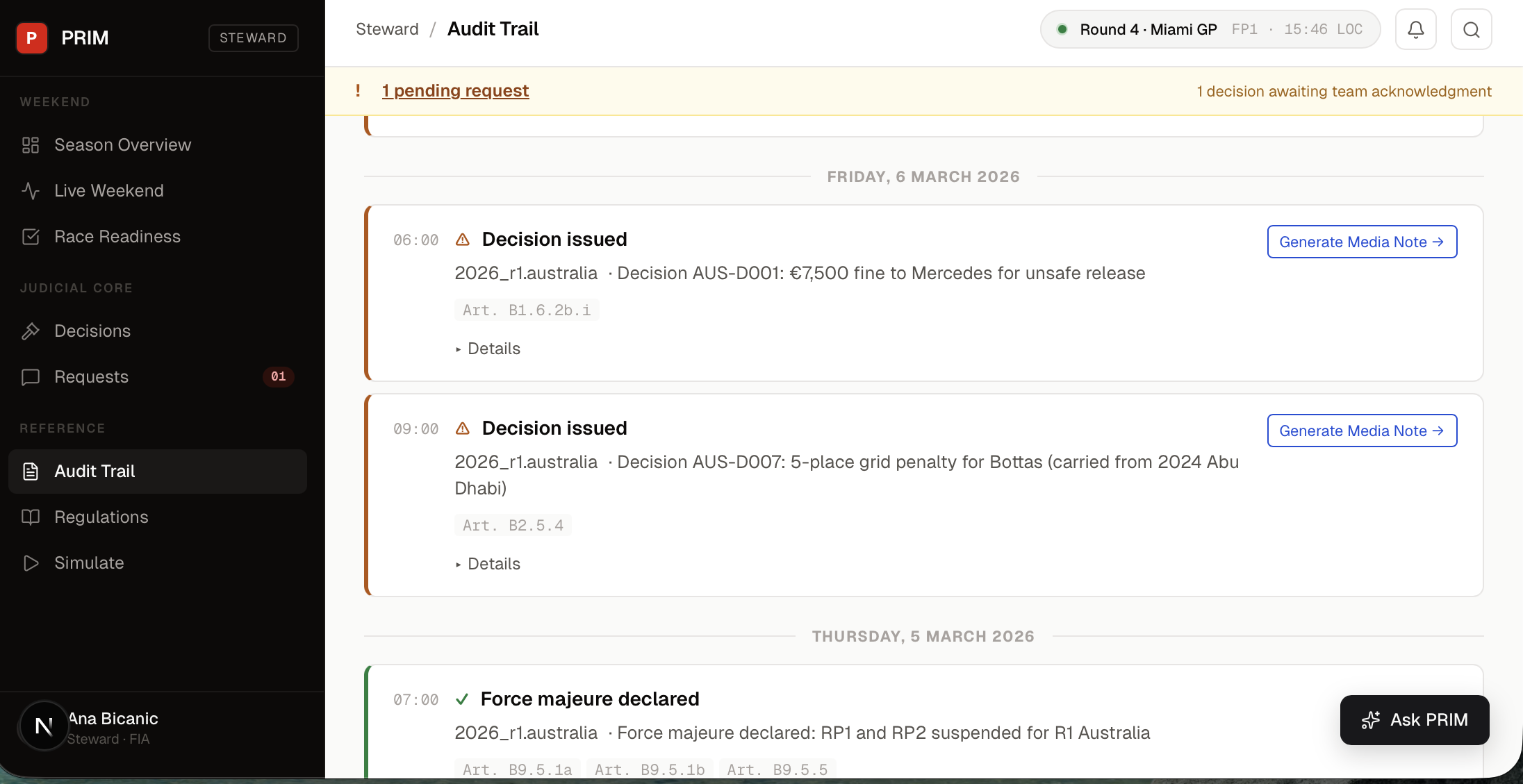The image size is (1523, 784).
Task: Select the Live Weekend waveform icon
Action: (31, 190)
